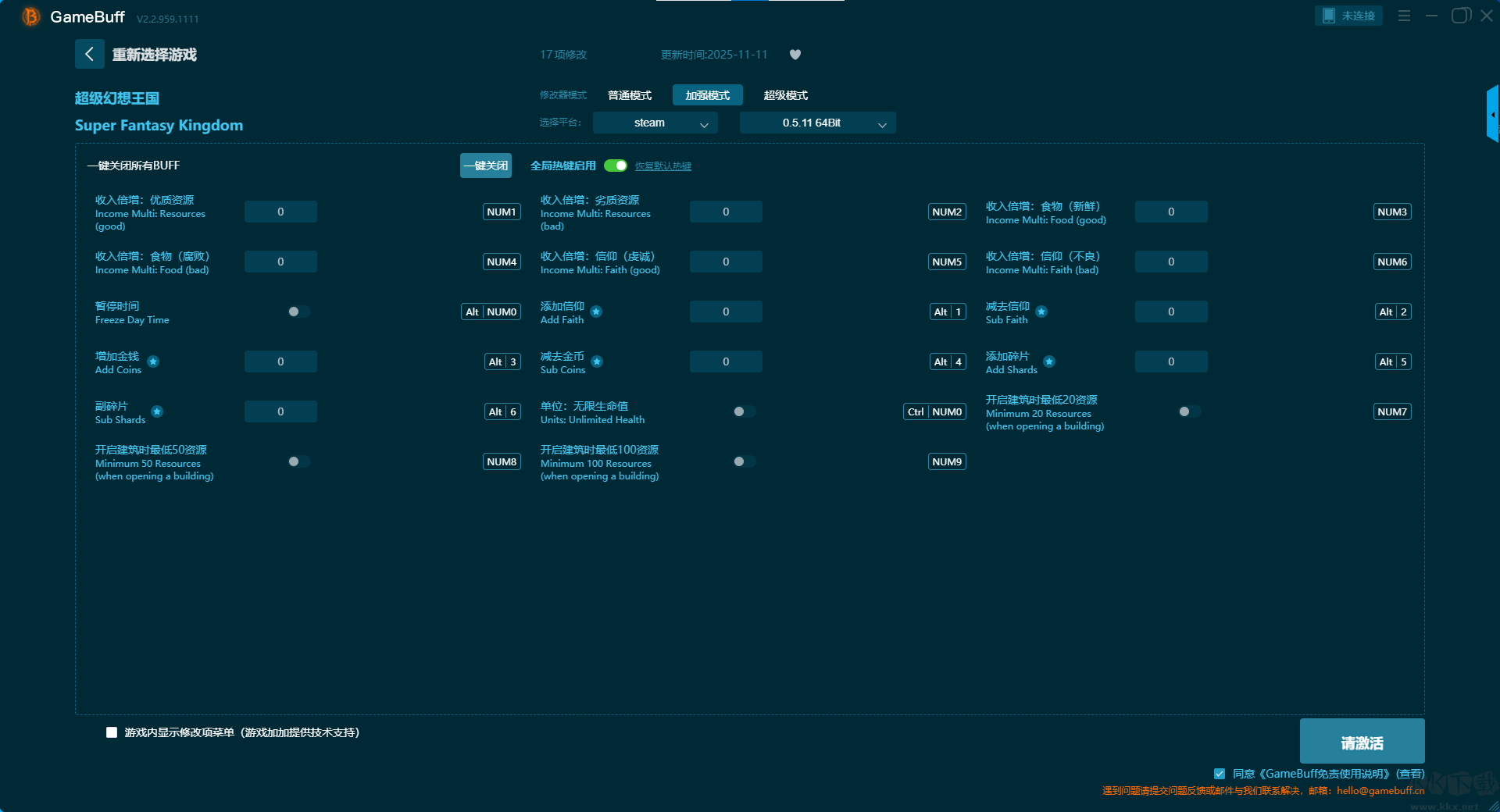This screenshot has height=812, width=1500.
Task: Click the Add Coins value input field
Action: point(280,361)
